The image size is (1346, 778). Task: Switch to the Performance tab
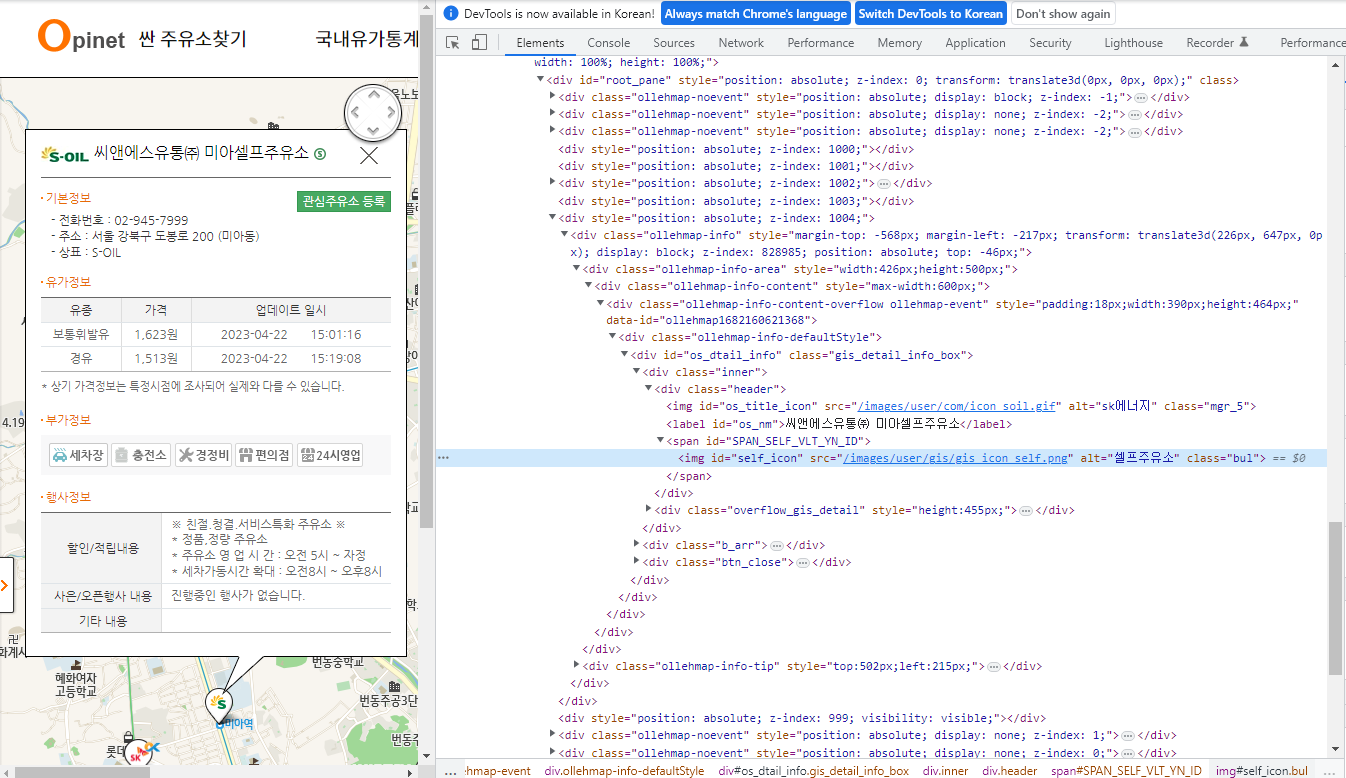[821, 43]
